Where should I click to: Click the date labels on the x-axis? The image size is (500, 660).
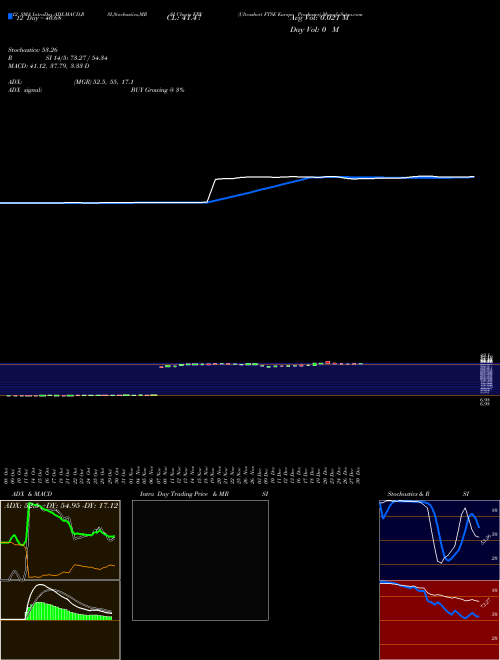click(183, 475)
